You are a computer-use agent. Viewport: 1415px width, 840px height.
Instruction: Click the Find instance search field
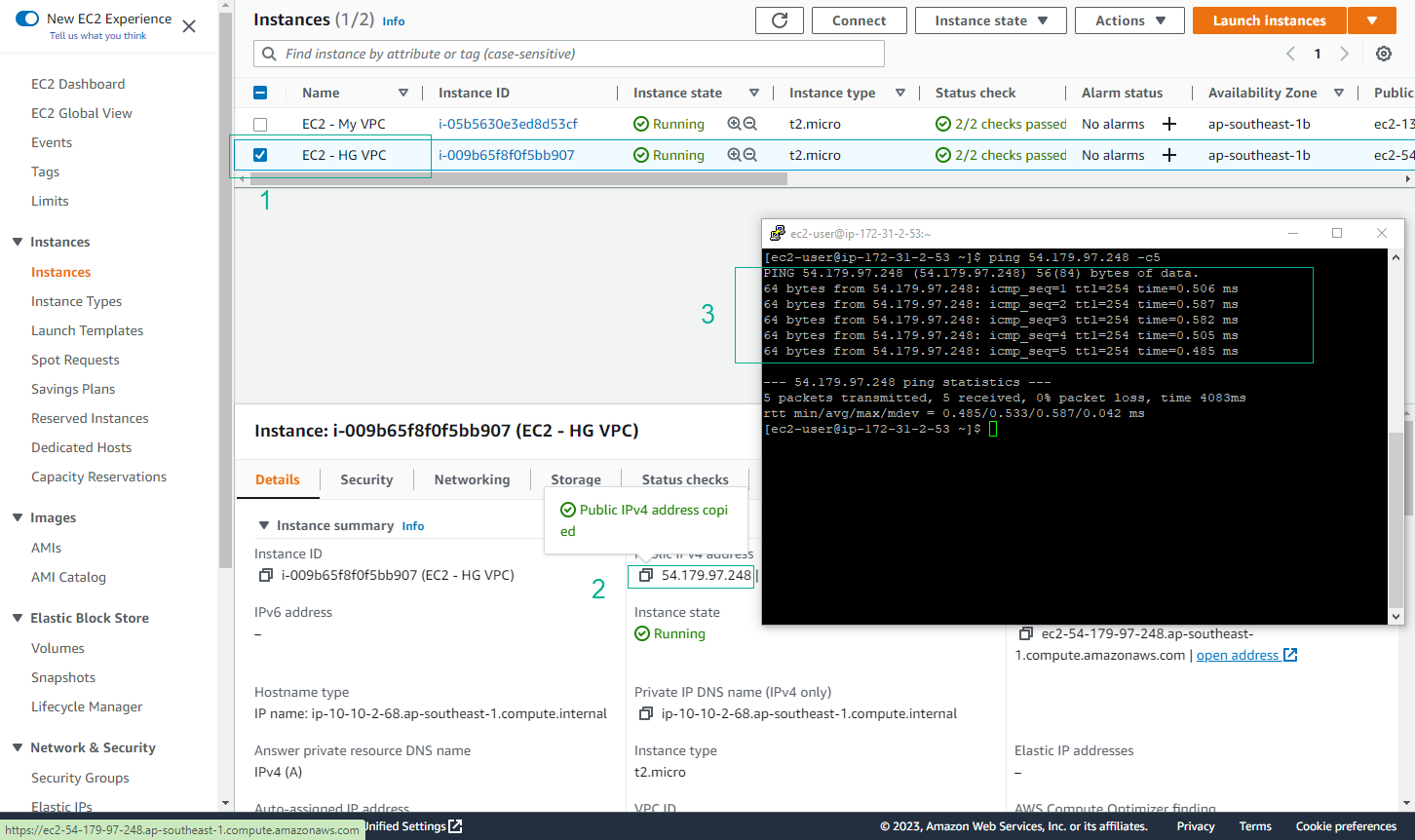[x=569, y=54]
